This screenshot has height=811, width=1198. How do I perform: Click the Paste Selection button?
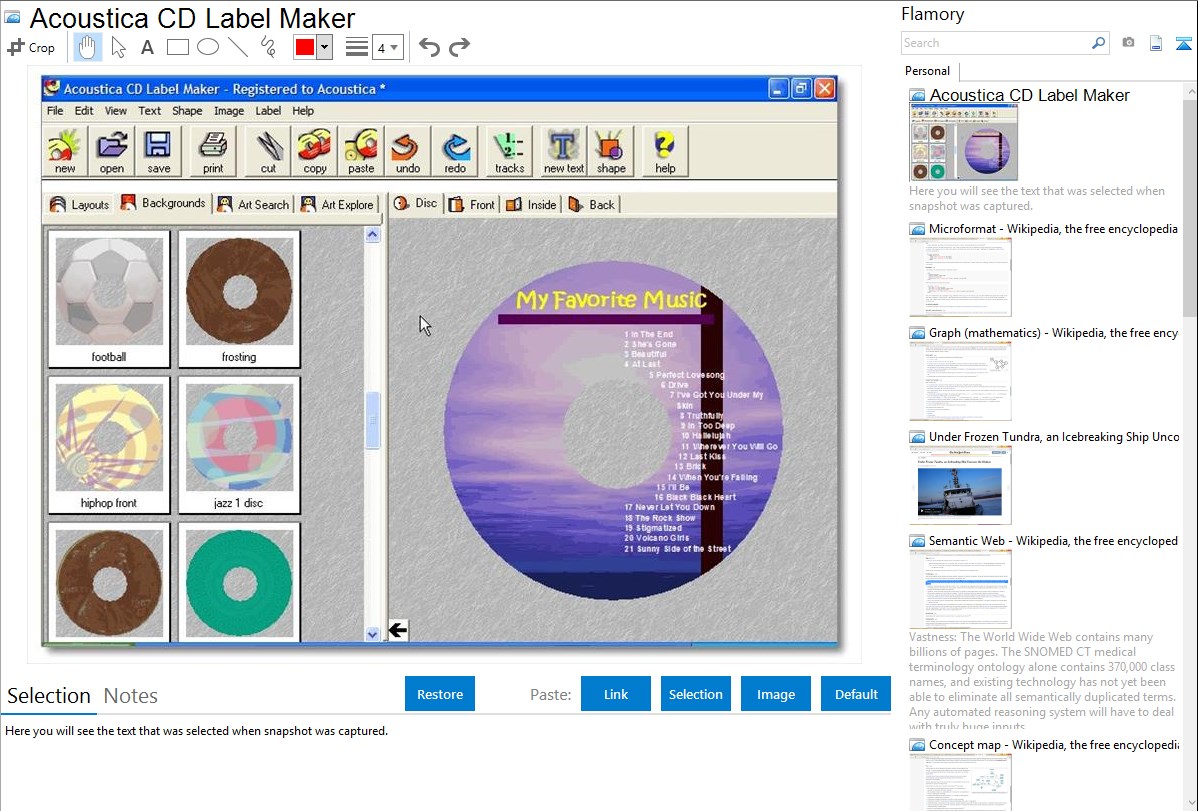(x=696, y=694)
